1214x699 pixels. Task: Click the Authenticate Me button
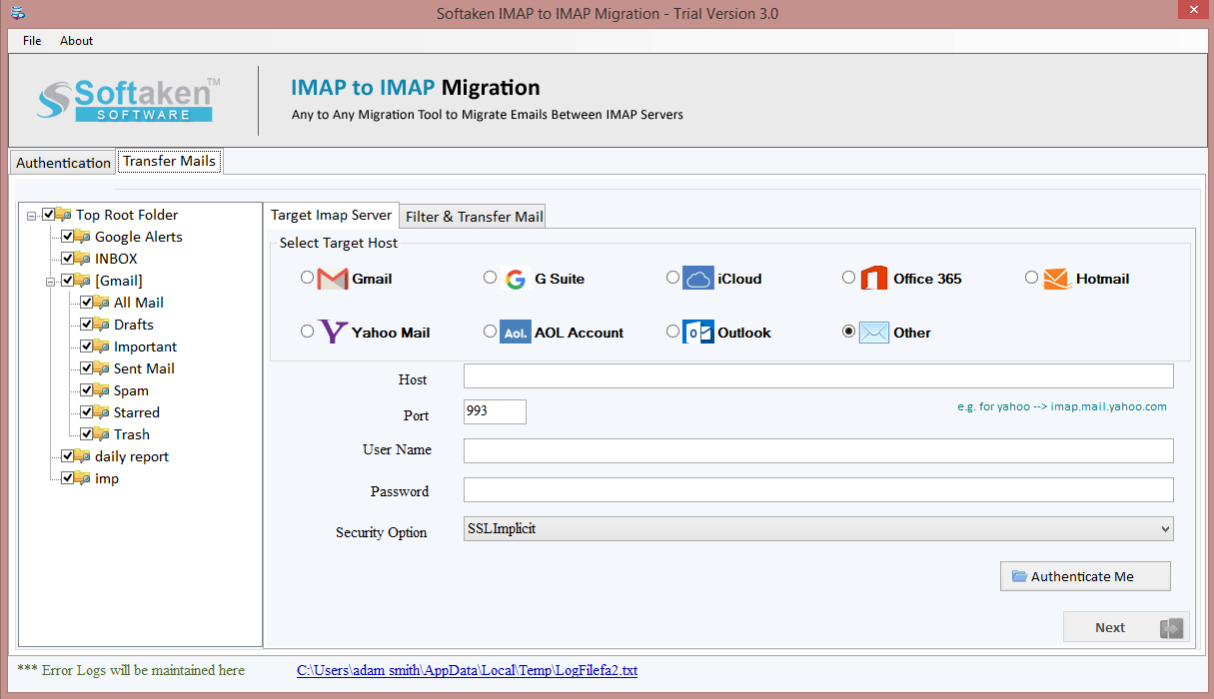(1085, 576)
